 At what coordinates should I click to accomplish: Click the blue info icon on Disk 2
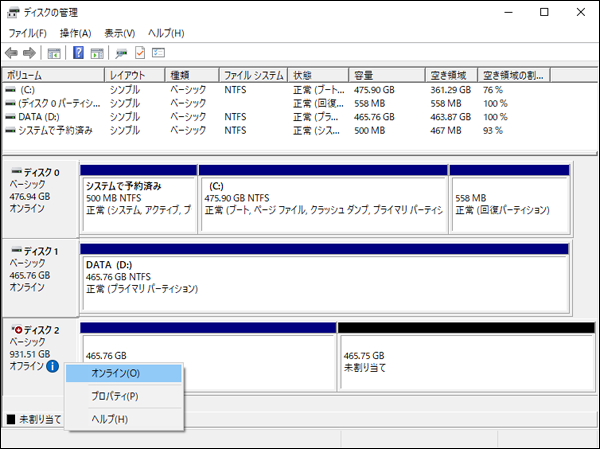(52, 366)
